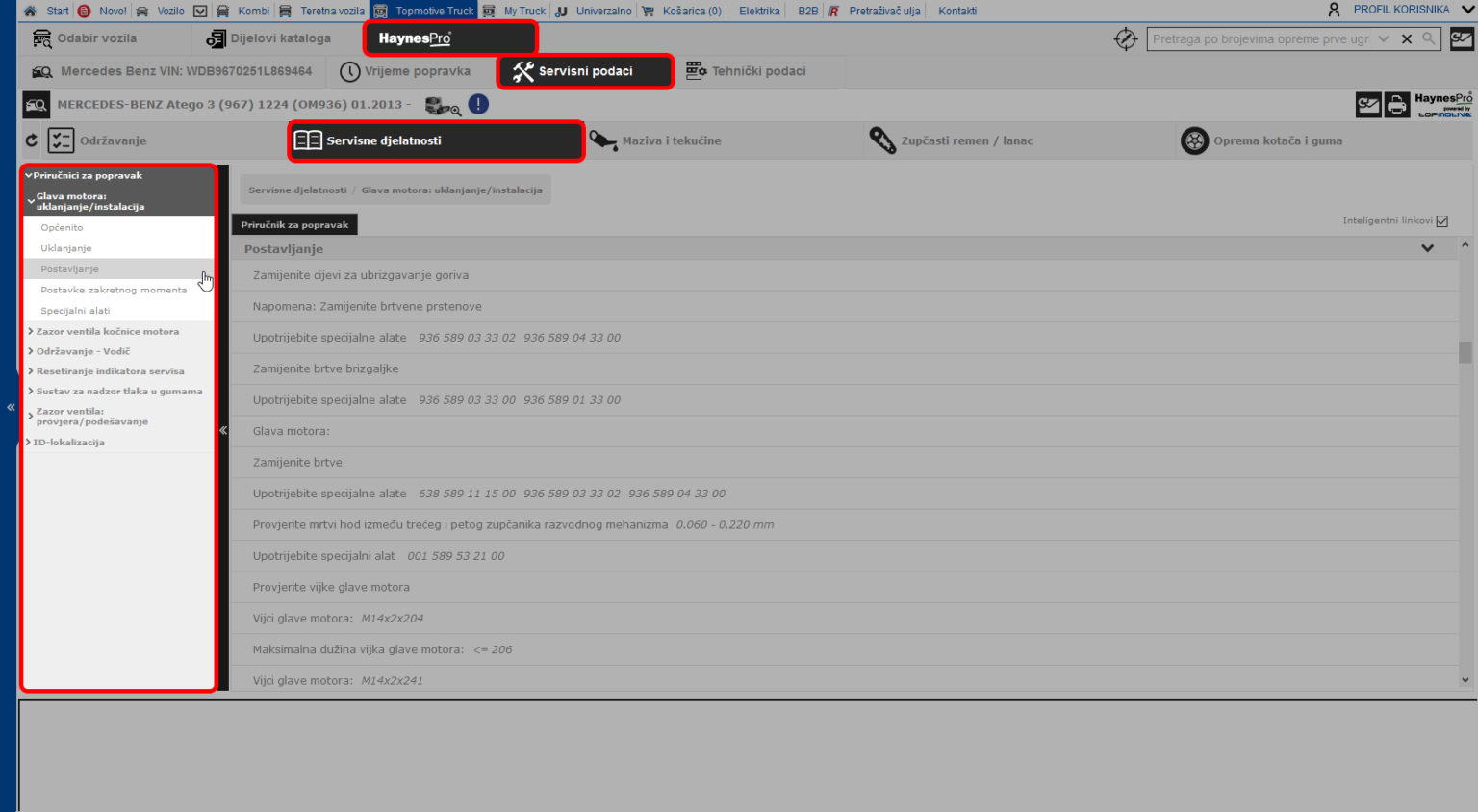Open the Topmotive Truck tab
Viewport: 1478px width, 812px height.
pyautogui.click(x=424, y=12)
